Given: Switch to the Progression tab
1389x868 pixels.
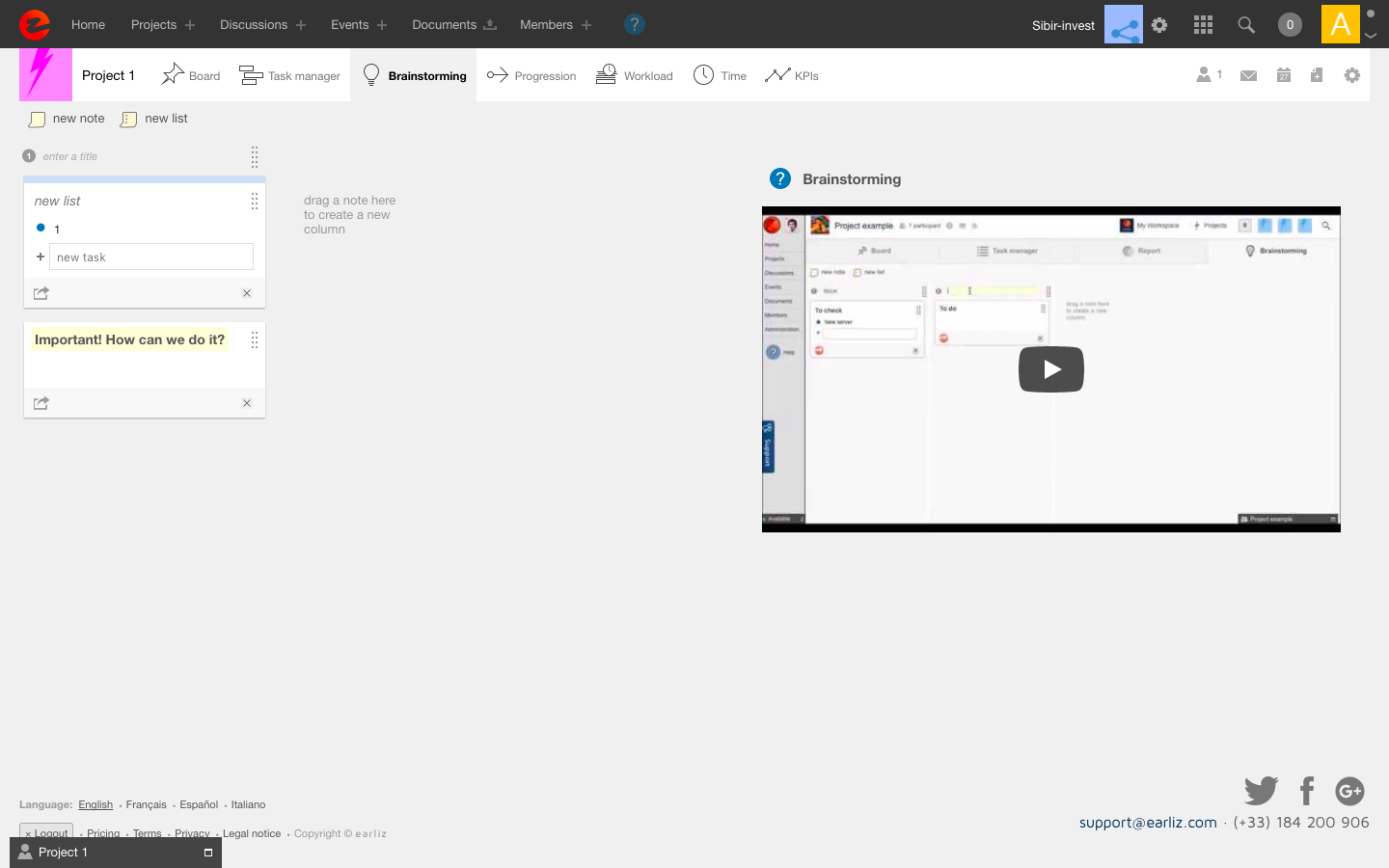Looking at the screenshot, I should tap(531, 75).
